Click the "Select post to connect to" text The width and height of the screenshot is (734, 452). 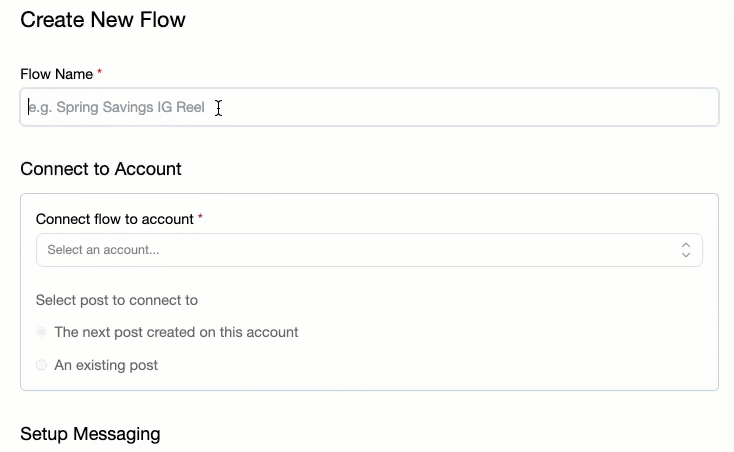click(x=116, y=300)
